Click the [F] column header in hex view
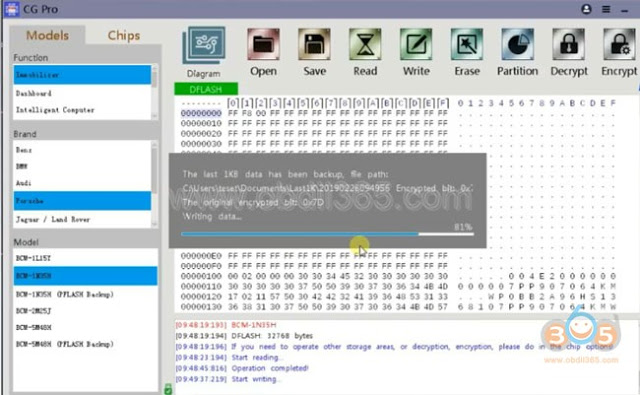 pos(443,103)
